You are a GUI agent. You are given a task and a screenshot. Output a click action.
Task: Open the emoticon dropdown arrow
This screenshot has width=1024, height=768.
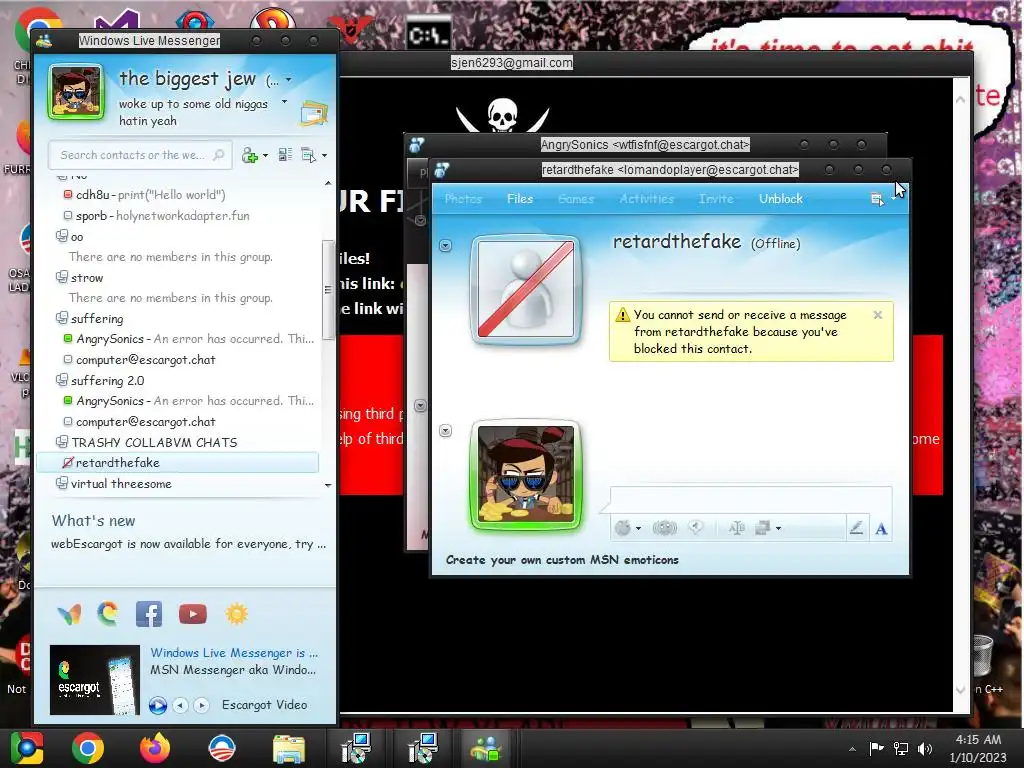click(x=638, y=528)
